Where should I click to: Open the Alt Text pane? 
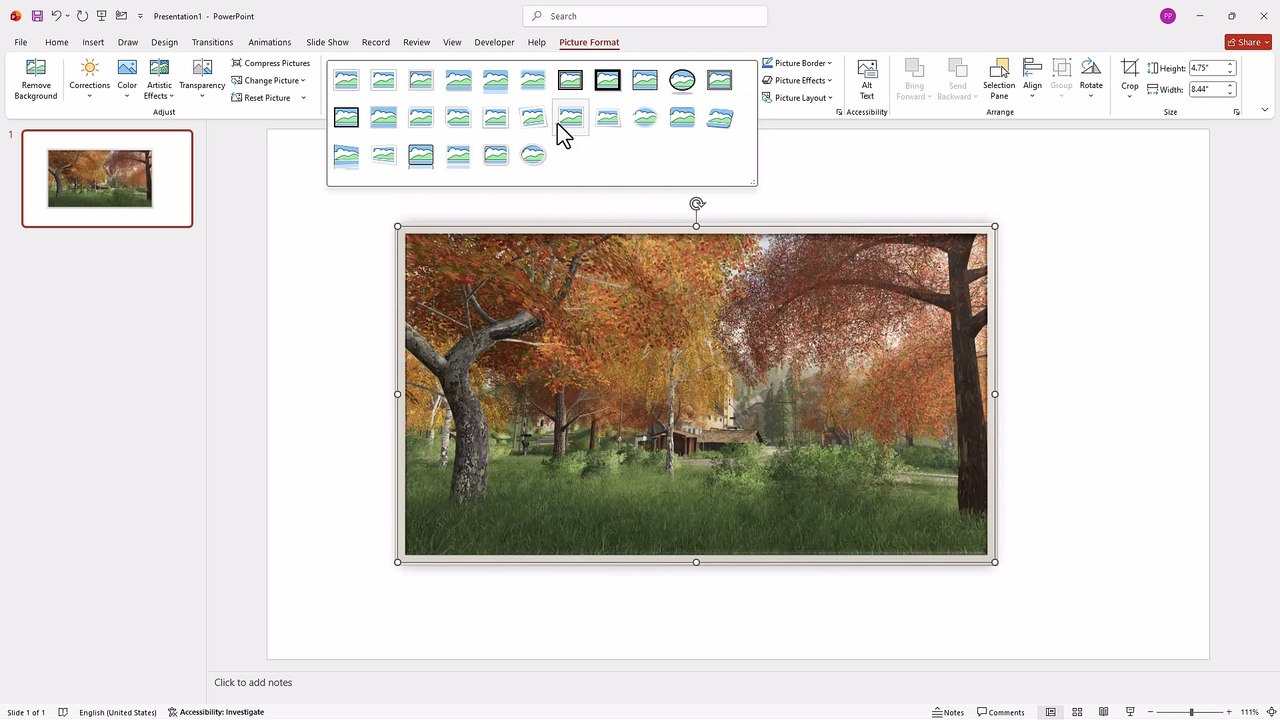tap(867, 80)
